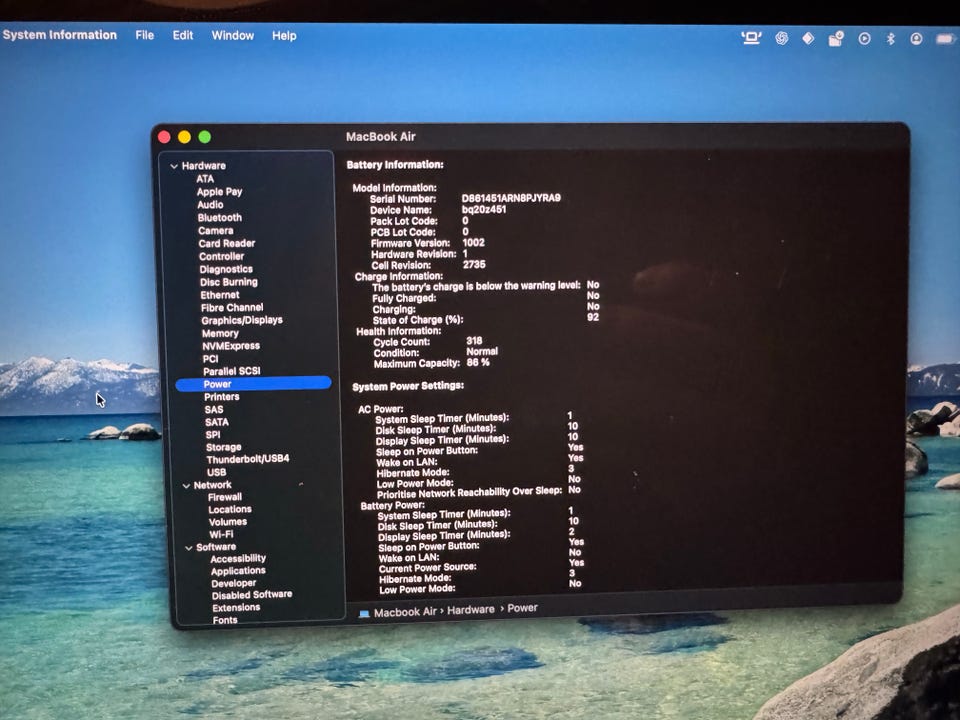Click Hardware in the bottom path bar
Viewport: 960px width, 720px height.
470,610
